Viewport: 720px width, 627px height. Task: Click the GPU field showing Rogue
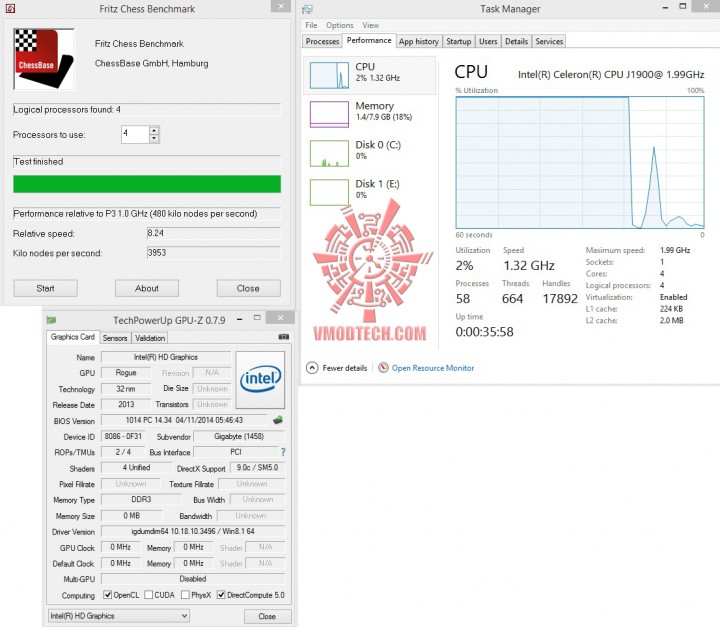[126, 373]
